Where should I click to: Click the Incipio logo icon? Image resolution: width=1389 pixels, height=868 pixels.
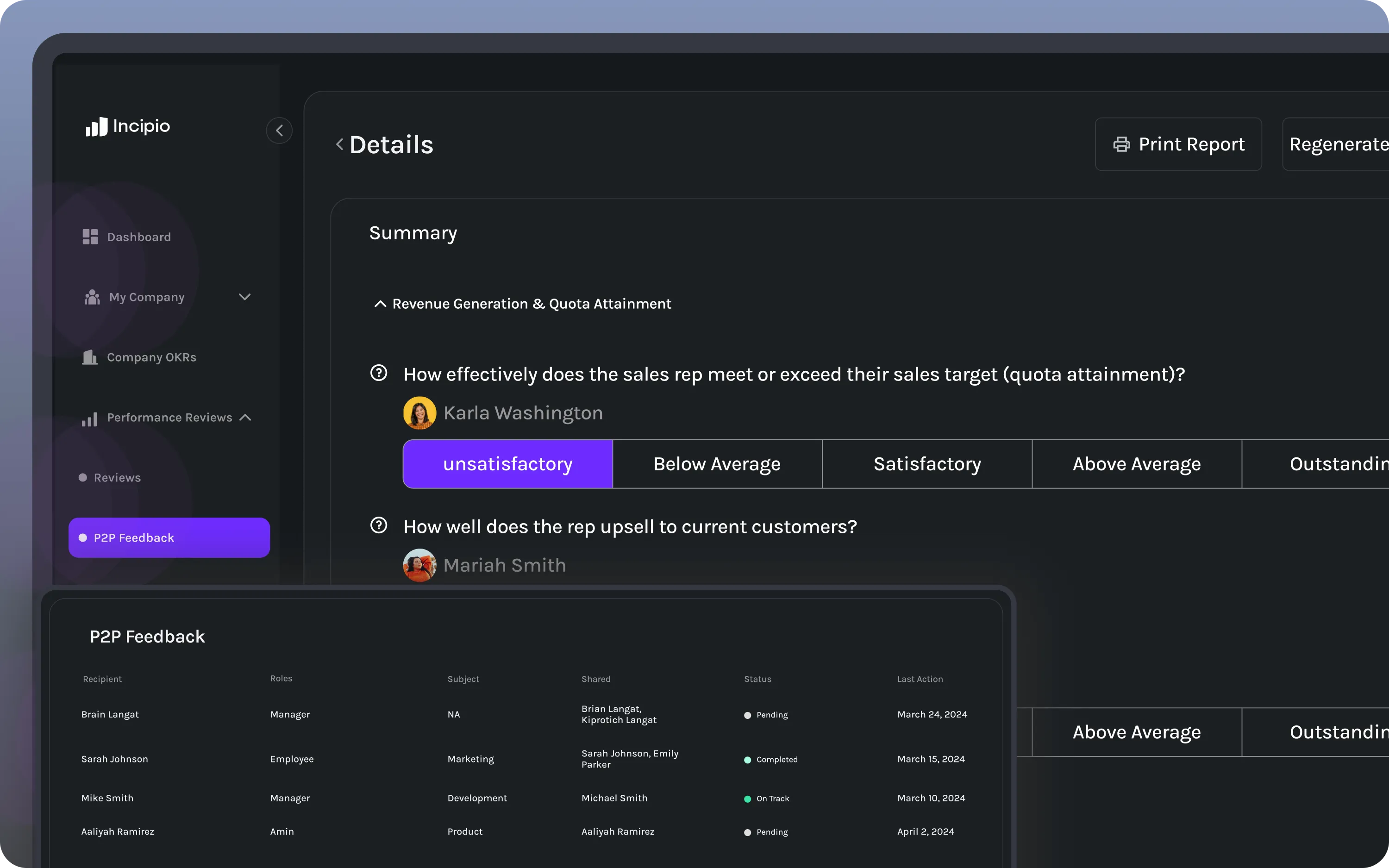pyautogui.click(x=96, y=127)
